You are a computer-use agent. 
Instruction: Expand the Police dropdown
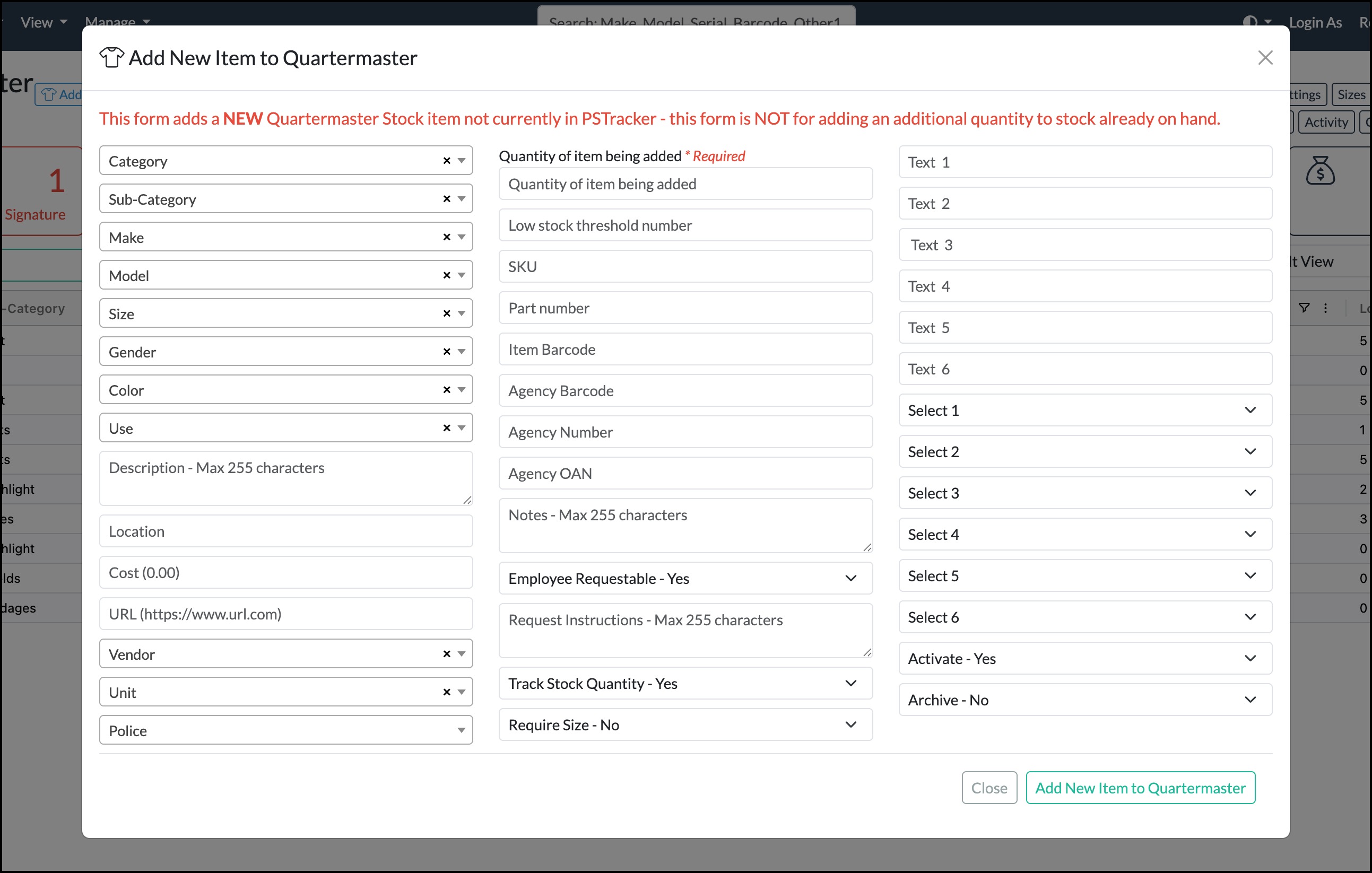(x=286, y=730)
